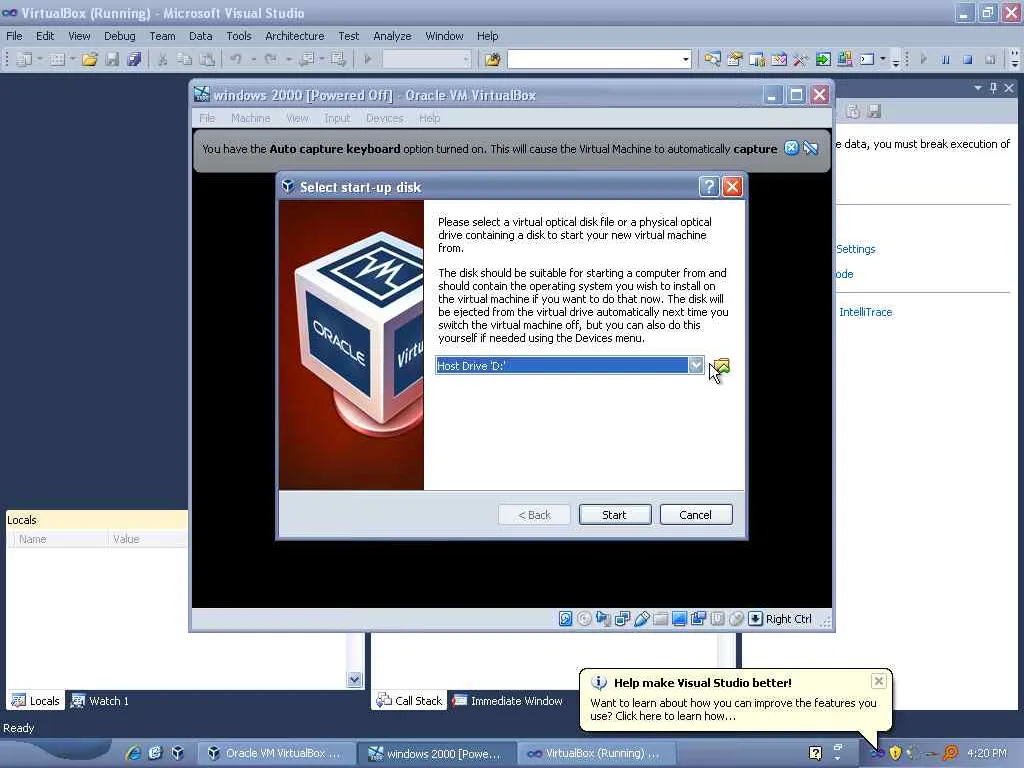
Task: Click the Properties Window icon in Visual Studio toolbar
Action: pos(735,59)
